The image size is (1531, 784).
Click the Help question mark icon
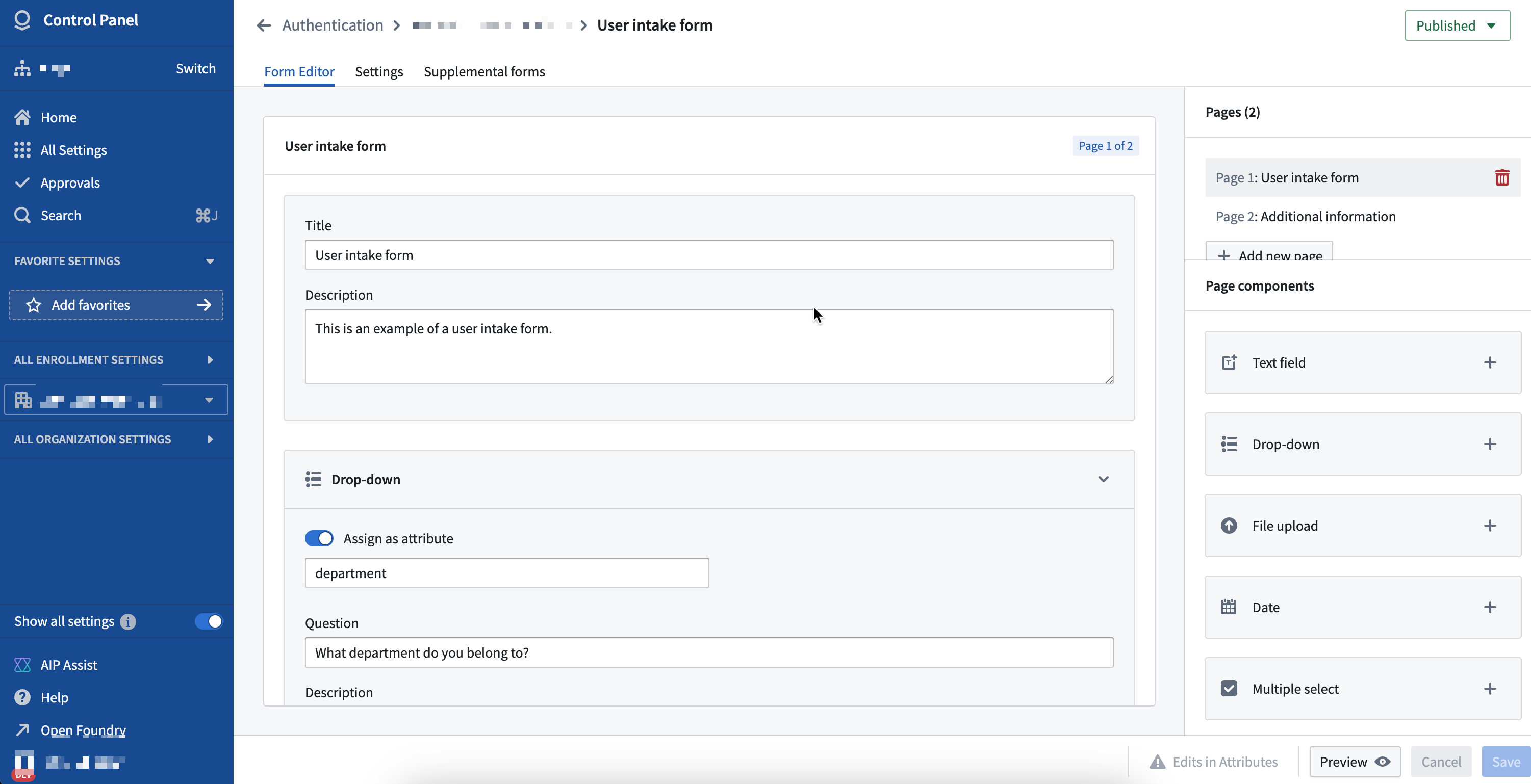(22, 697)
